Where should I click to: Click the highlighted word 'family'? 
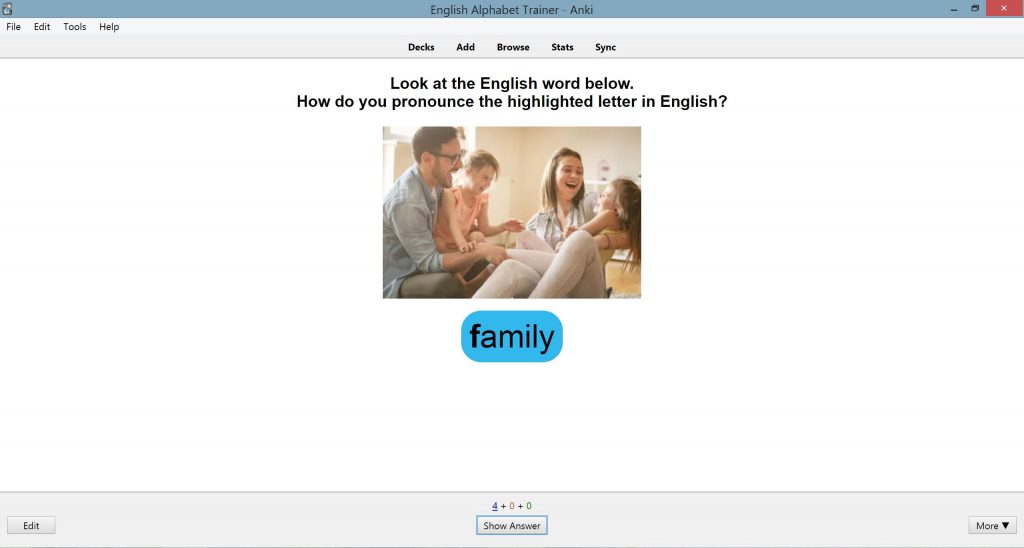coord(512,336)
